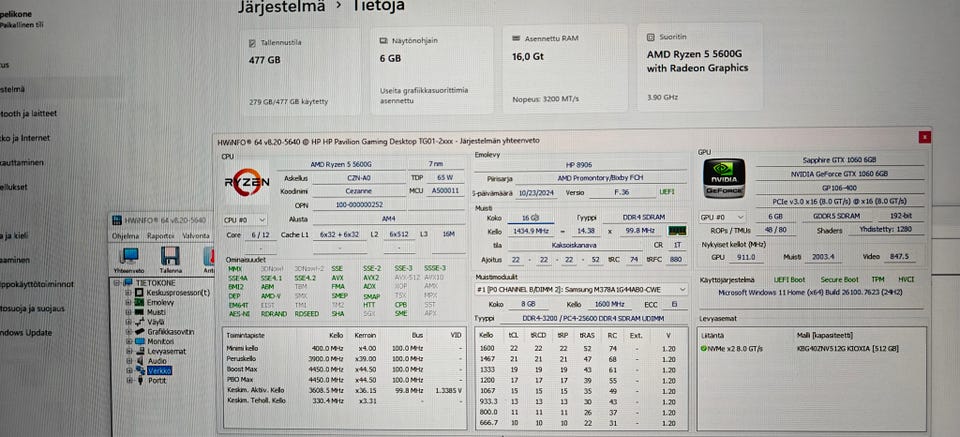960x437 pixels.
Task: Click the Portit ports tree icon
Action: (x=140, y=380)
